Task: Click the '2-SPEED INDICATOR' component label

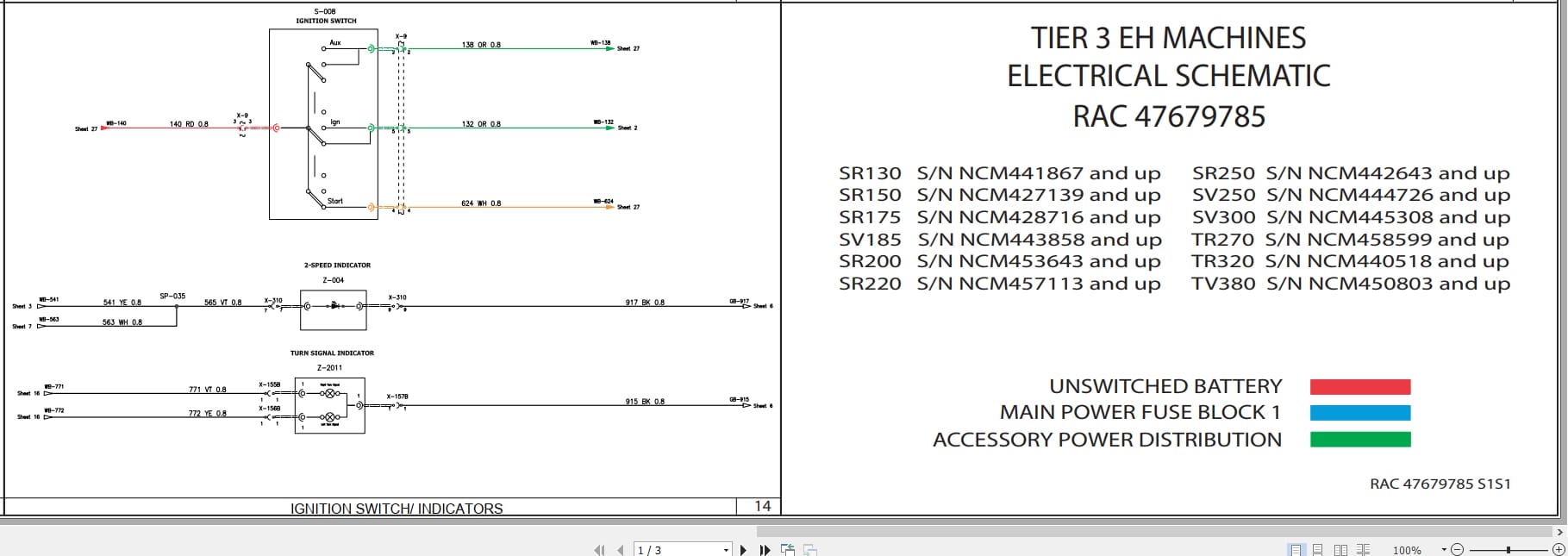Action: point(337,266)
